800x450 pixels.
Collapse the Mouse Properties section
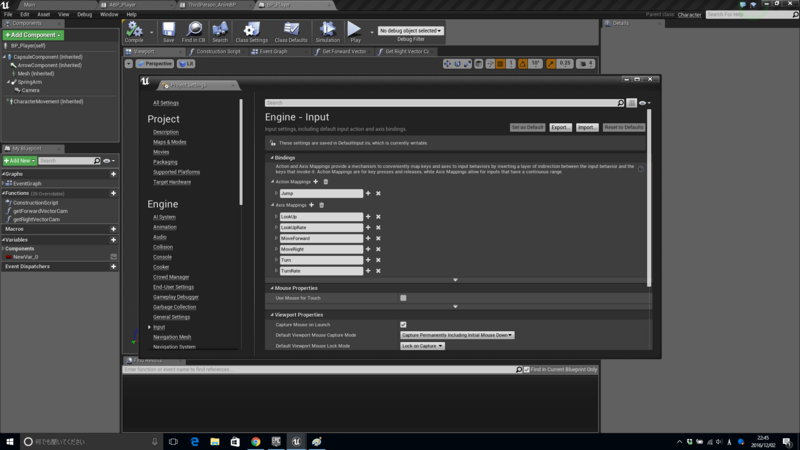pyautogui.click(x=272, y=288)
